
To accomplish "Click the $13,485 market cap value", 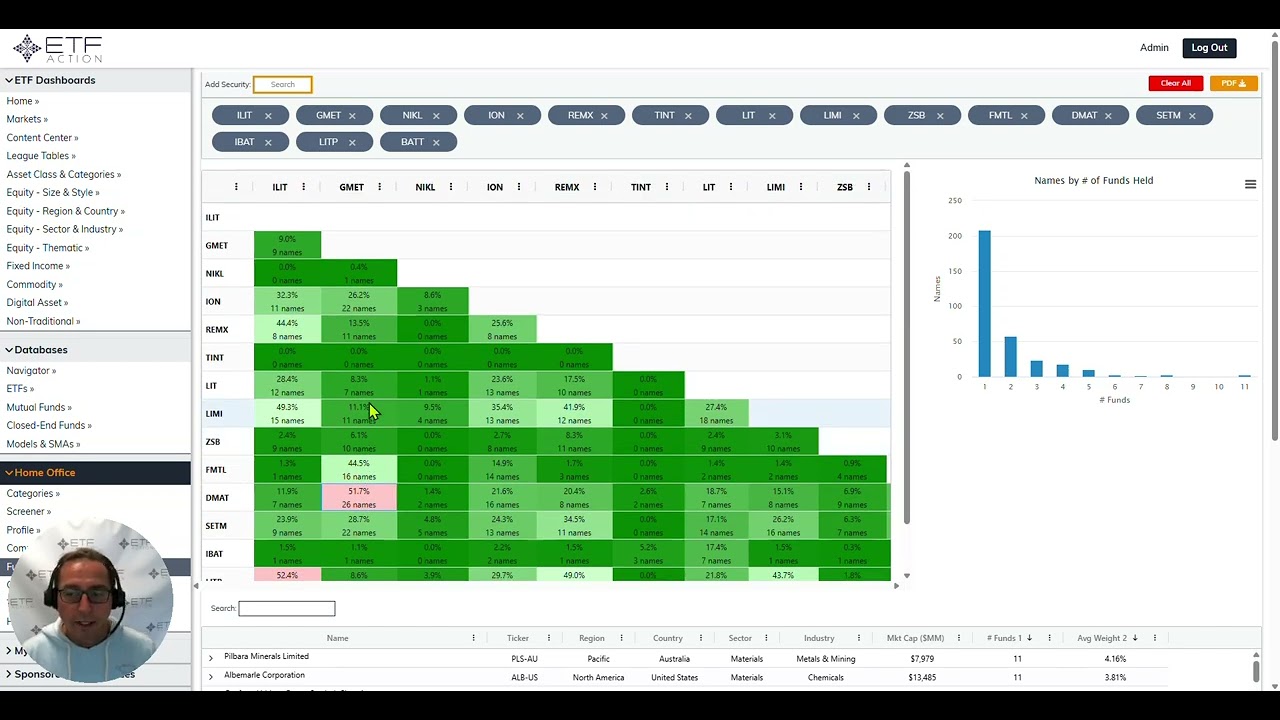I will [922, 678].
